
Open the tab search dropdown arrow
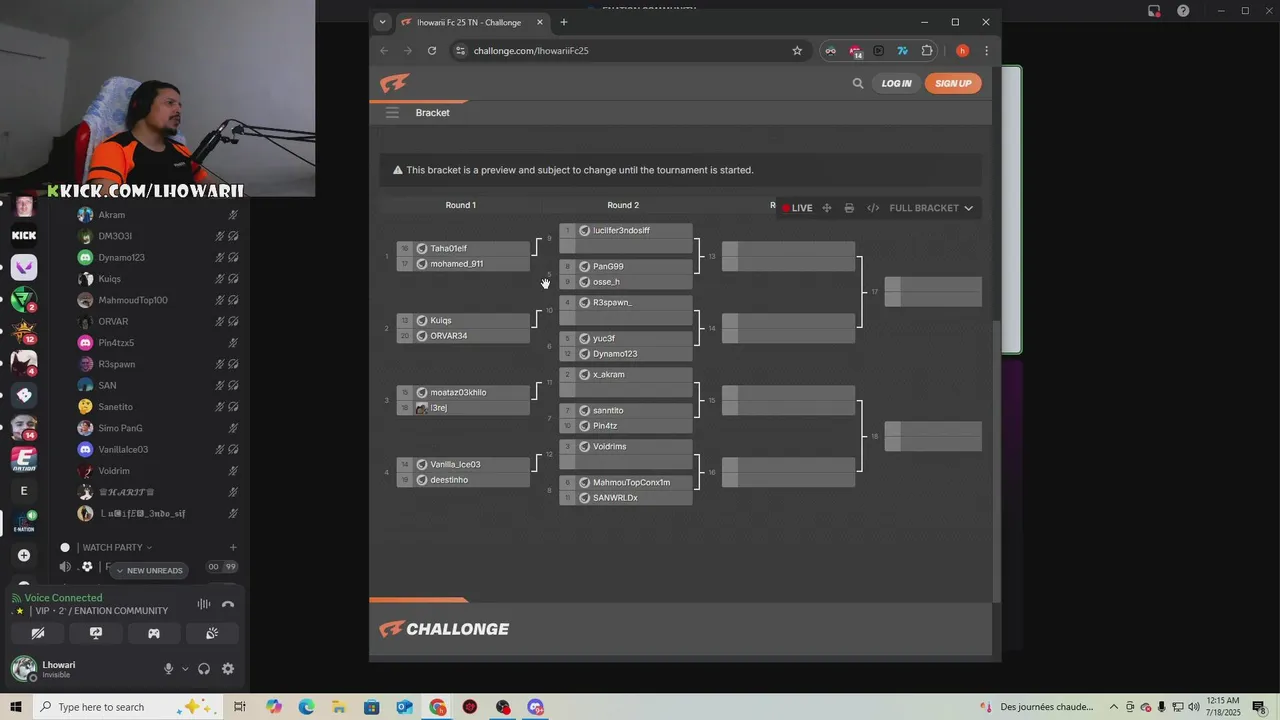point(382,22)
